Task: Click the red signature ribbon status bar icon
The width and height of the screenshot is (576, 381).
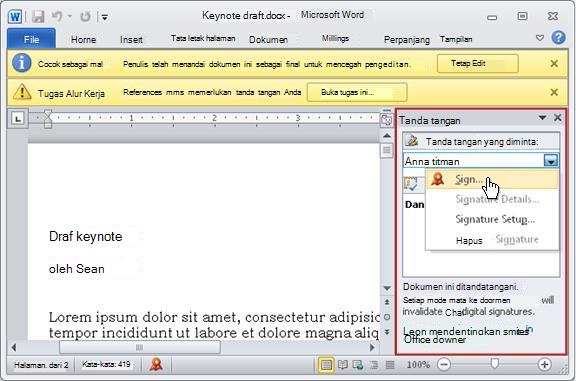Action: pyautogui.click(x=156, y=364)
